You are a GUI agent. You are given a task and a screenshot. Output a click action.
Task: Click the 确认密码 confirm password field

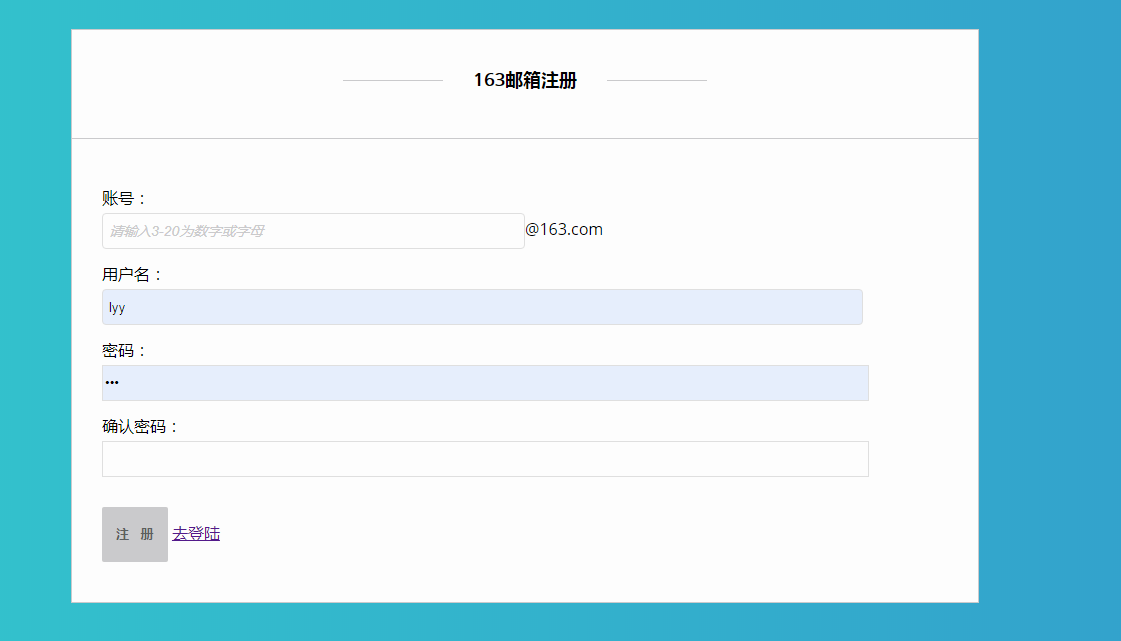pyautogui.click(x=485, y=459)
